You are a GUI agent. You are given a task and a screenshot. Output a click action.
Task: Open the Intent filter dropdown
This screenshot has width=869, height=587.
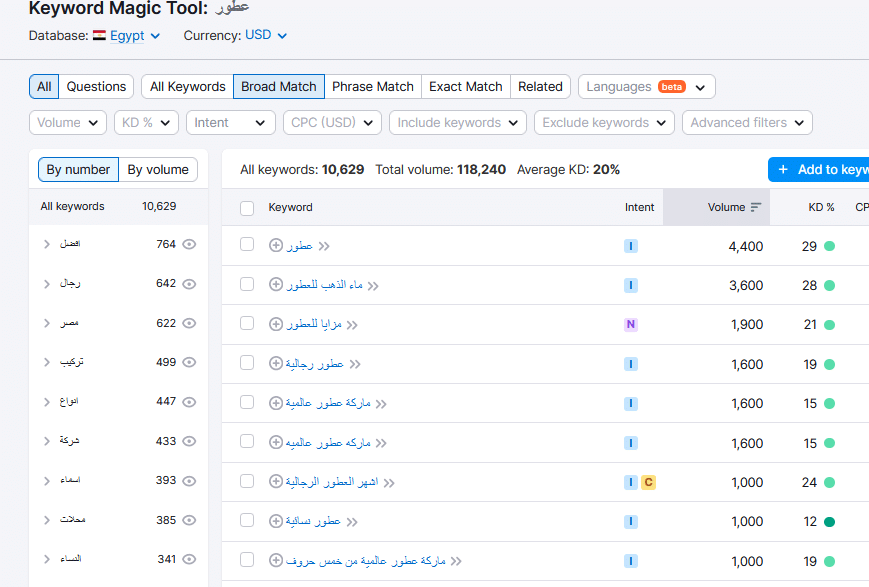click(x=231, y=122)
